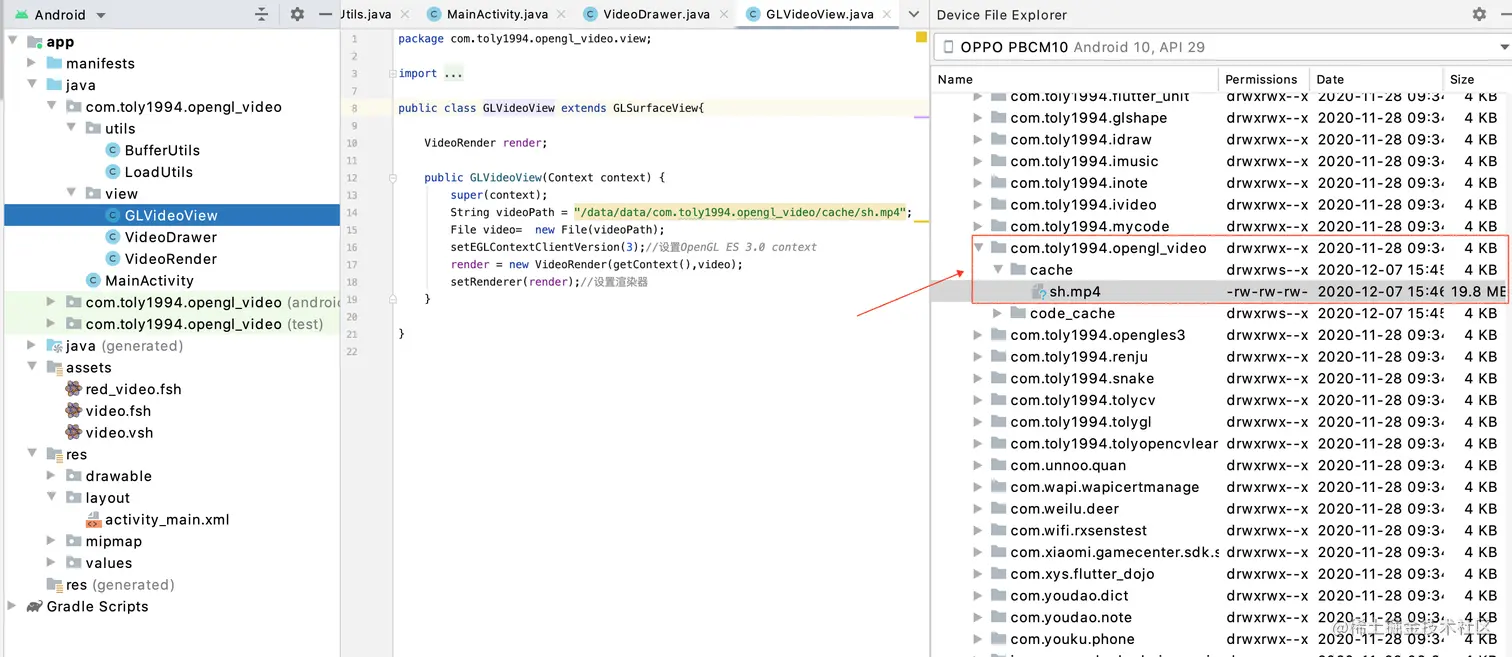Click the Name column header

[1075, 79]
